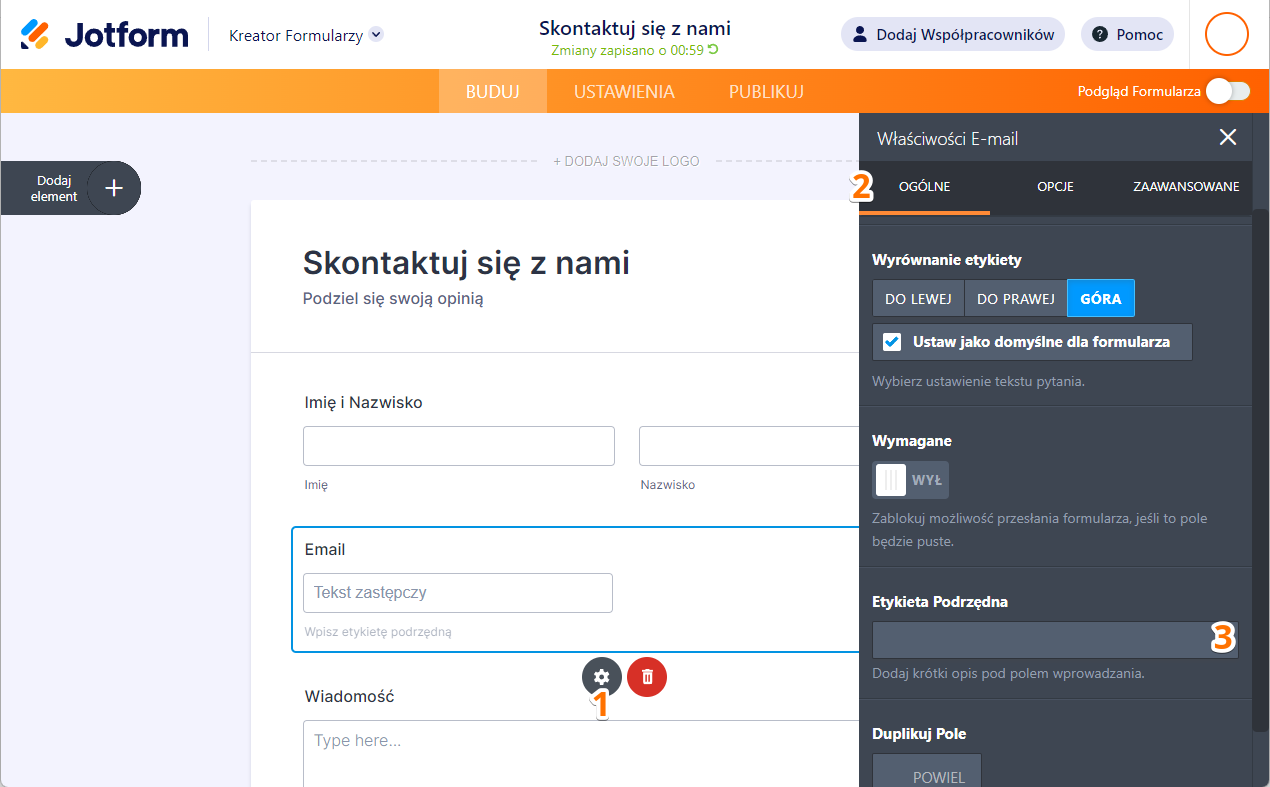The image size is (1270, 787).
Task: Close the Właściwości E-mail panel
Action: [1228, 138]
